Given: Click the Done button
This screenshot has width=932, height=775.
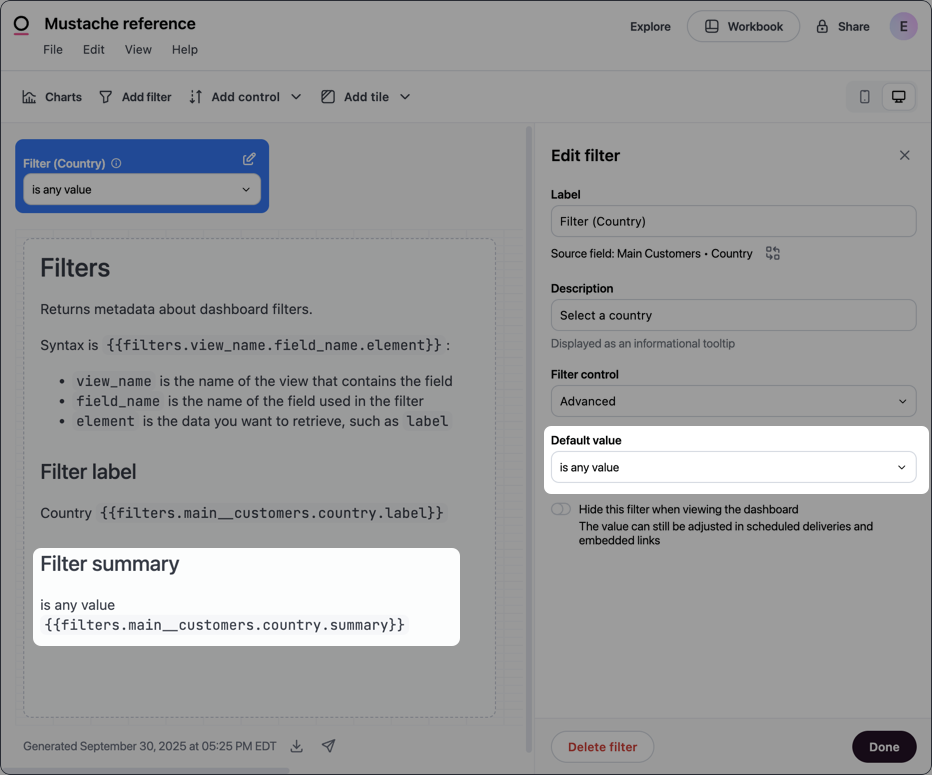Looking at the screenshot, I should click(x=884, y=746).
